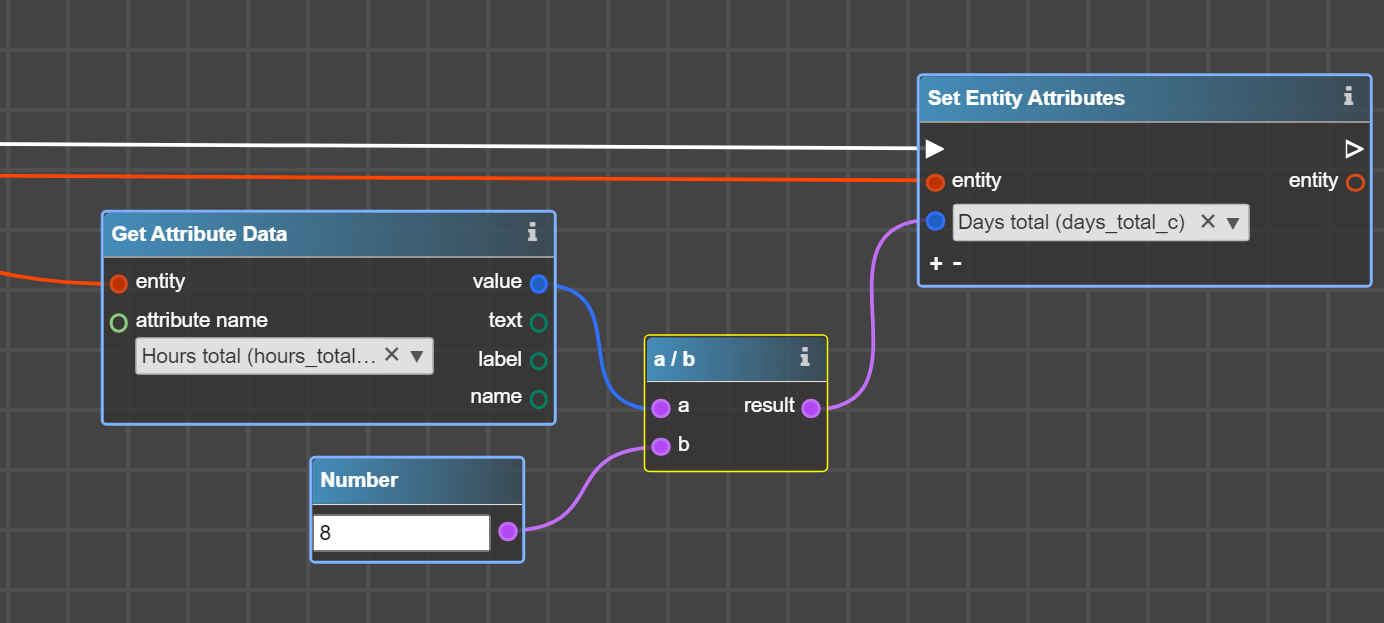Open the Hours total attribute dropdown
The image size is (1384, 623).
(x=417, y=356)
